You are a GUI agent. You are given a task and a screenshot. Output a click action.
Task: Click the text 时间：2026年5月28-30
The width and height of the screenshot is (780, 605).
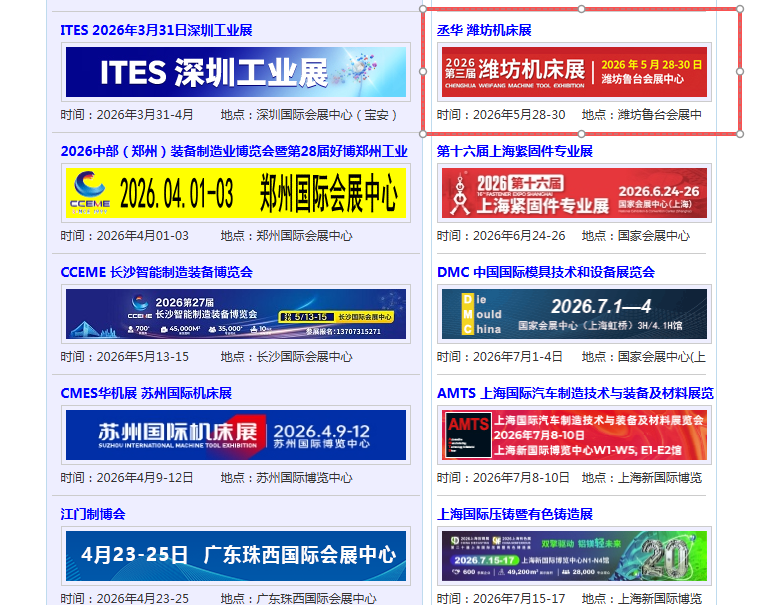point(501,115)
